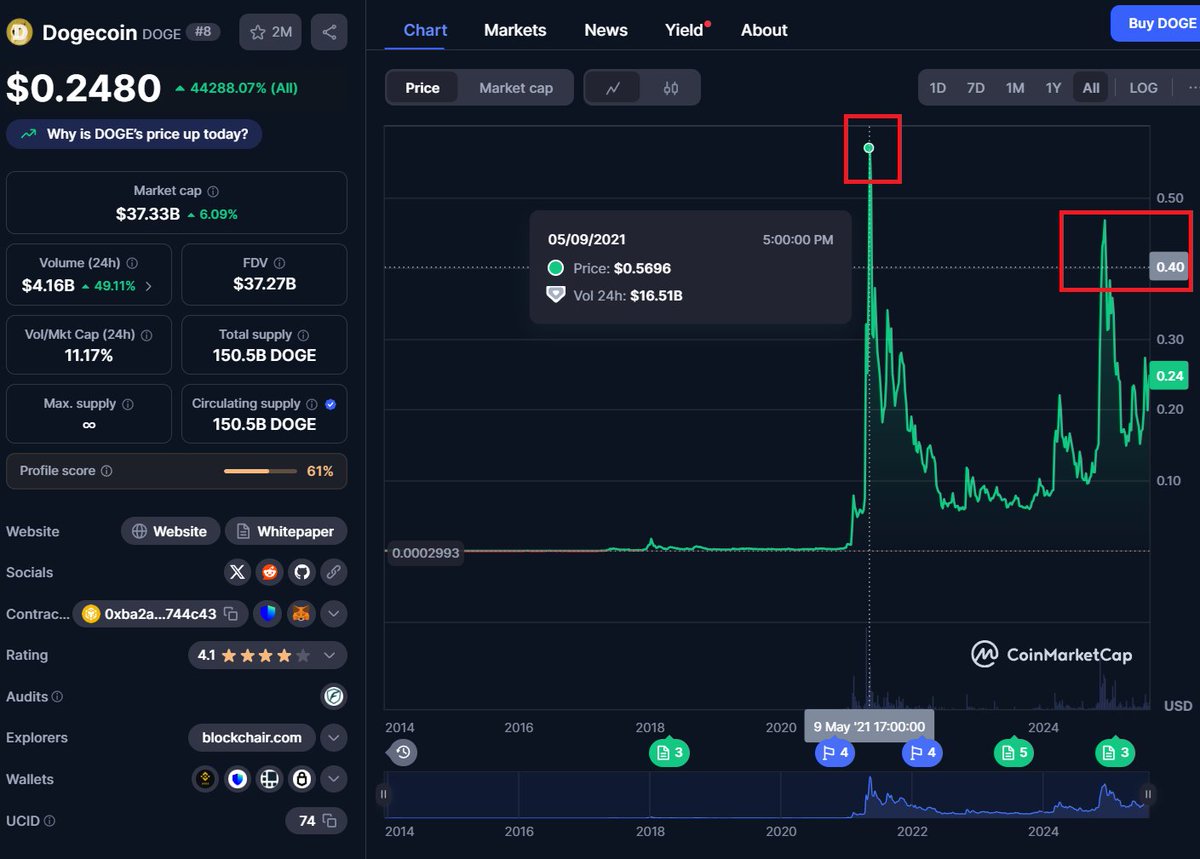Image resolution: width=1200 pixels, height=859 pixels.
Task: Open the Binance wallet icon
Action: (205, 779)
